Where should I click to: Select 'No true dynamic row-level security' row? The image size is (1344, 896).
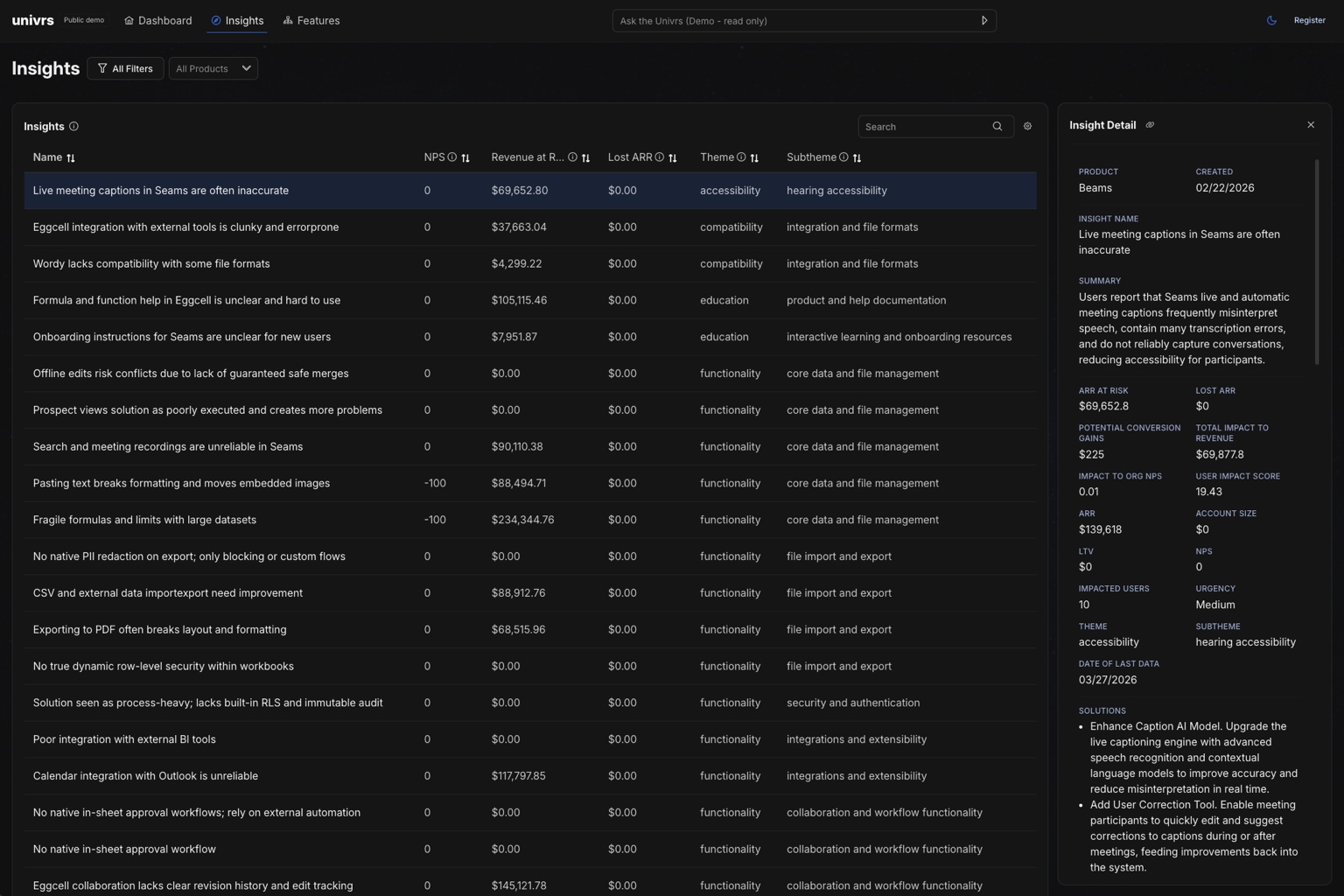click(x=530, y=667)
